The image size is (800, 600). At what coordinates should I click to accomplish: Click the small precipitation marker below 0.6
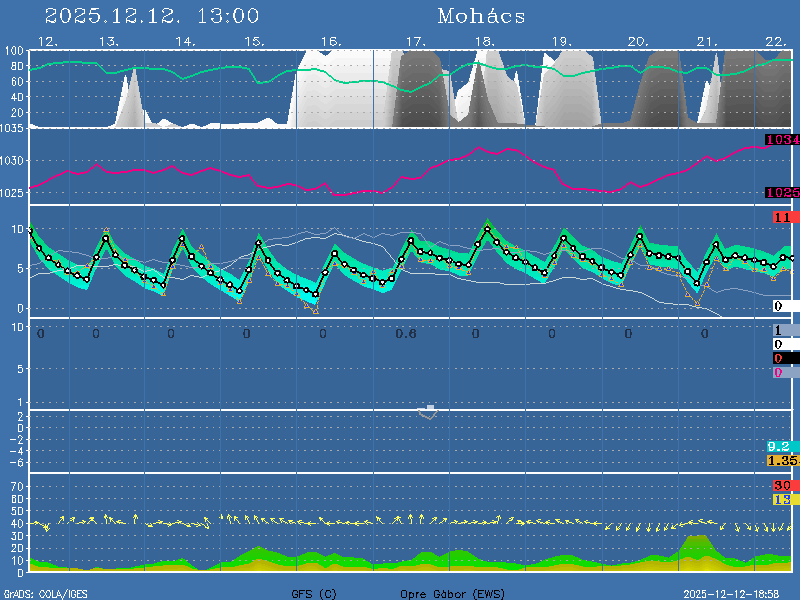click(428, 411)
